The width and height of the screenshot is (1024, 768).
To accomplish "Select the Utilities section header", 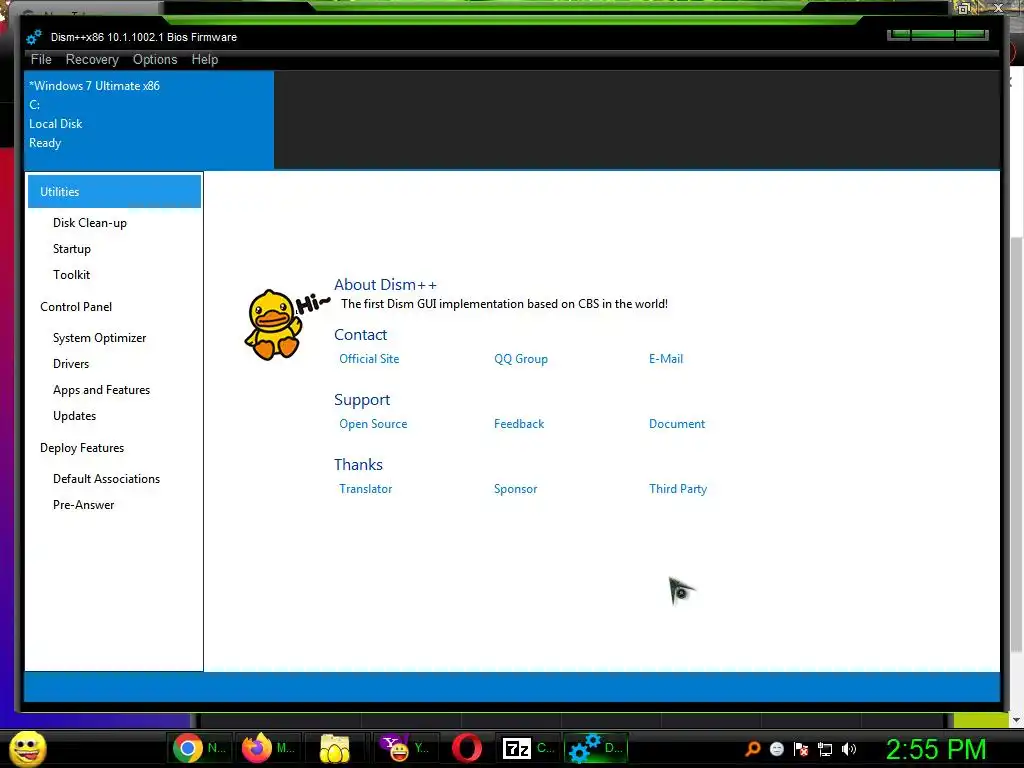I will 114,191.
